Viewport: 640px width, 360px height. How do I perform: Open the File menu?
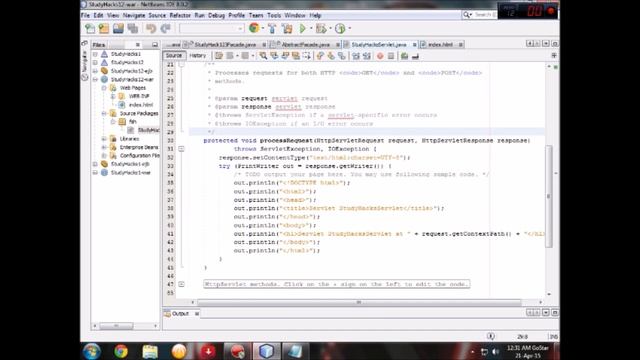pos(85,16)
